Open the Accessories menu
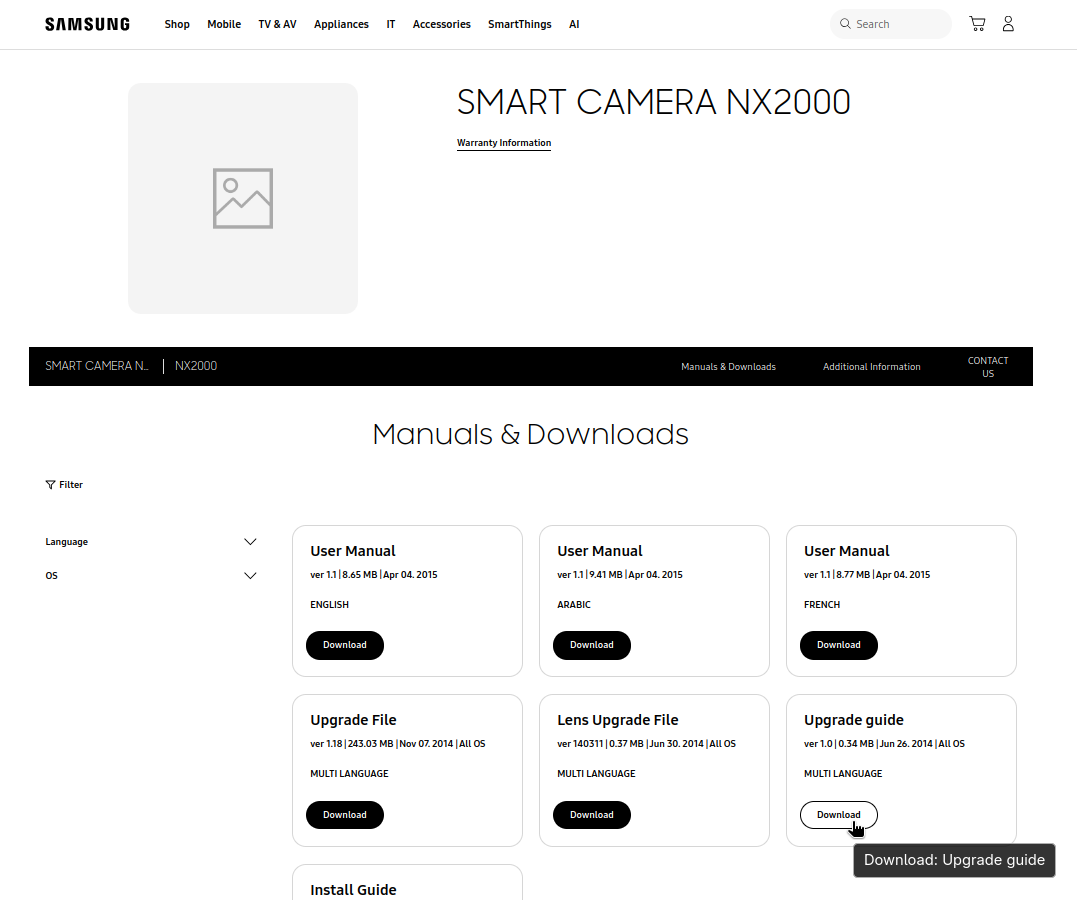 pos(442,24)
